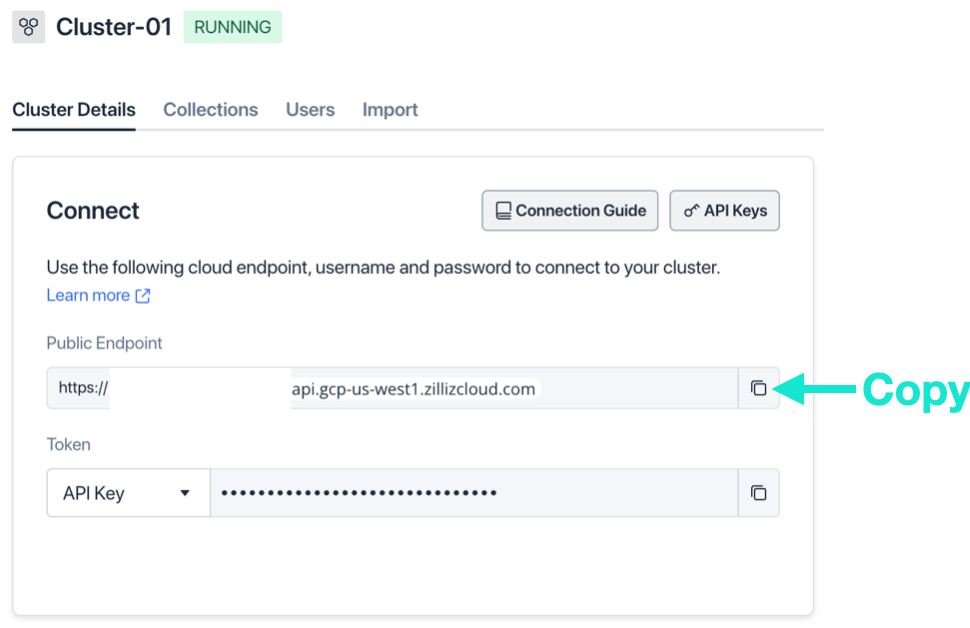Switch to the Collections tab

[210, 109]
